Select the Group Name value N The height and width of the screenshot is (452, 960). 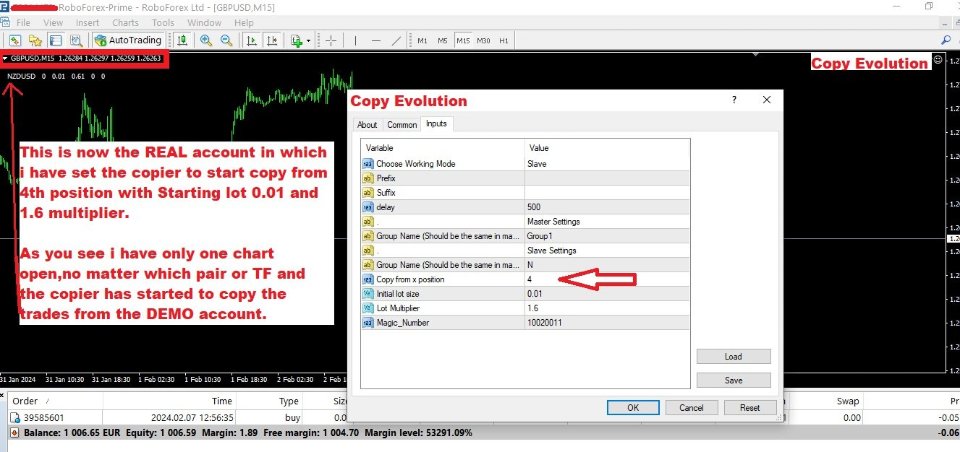click(607, 265)
